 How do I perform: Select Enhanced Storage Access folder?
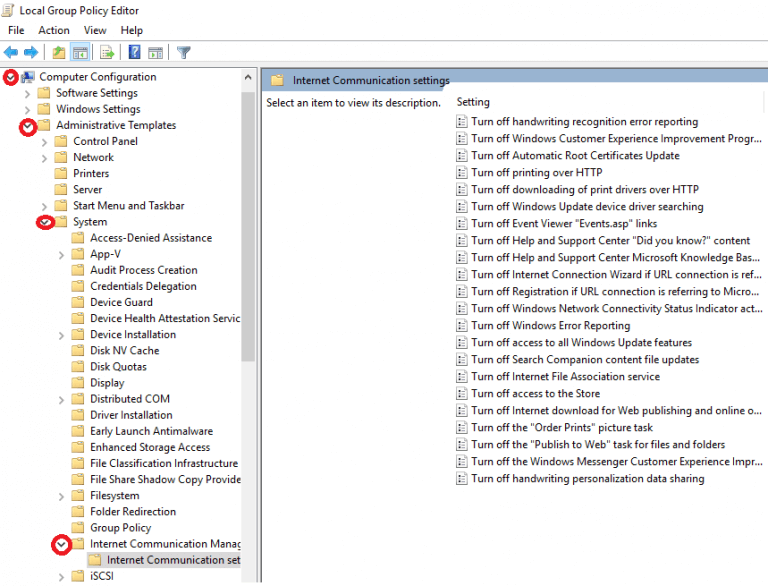point(150,447)
